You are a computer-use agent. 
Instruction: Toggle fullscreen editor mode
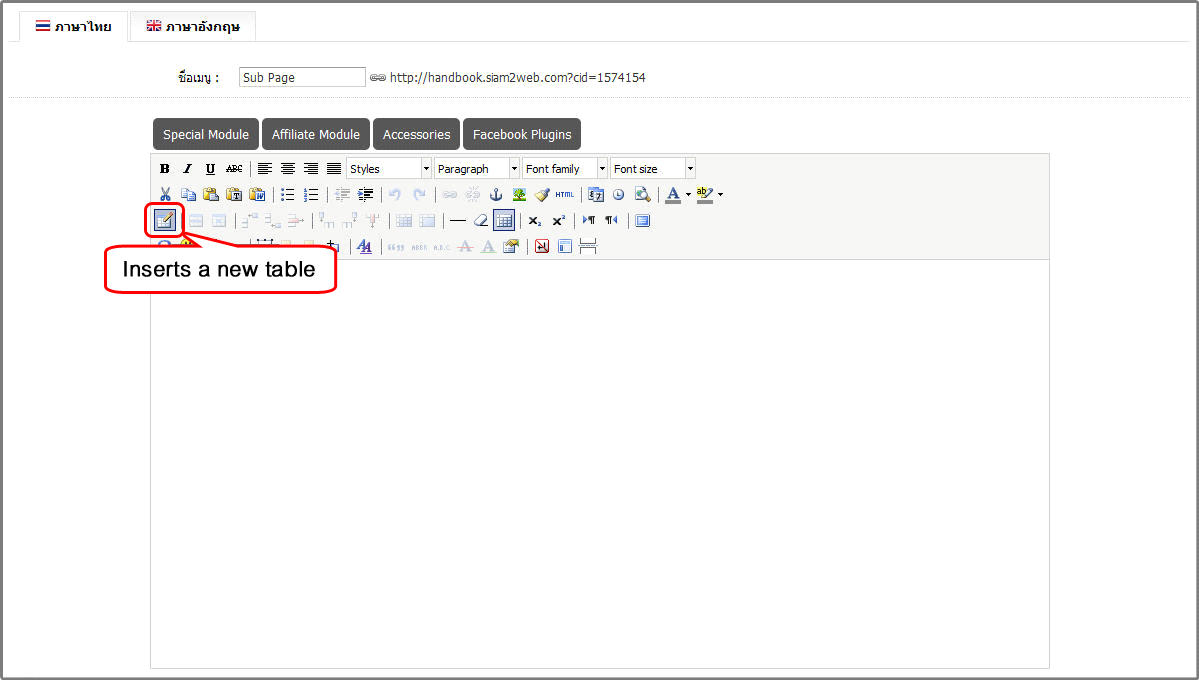(x=642, y=220)
